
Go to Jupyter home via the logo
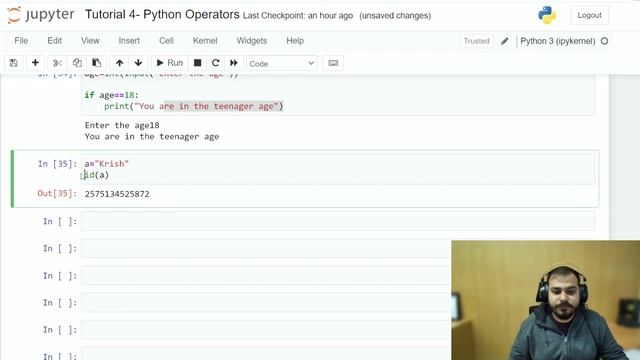pos(41,15)
